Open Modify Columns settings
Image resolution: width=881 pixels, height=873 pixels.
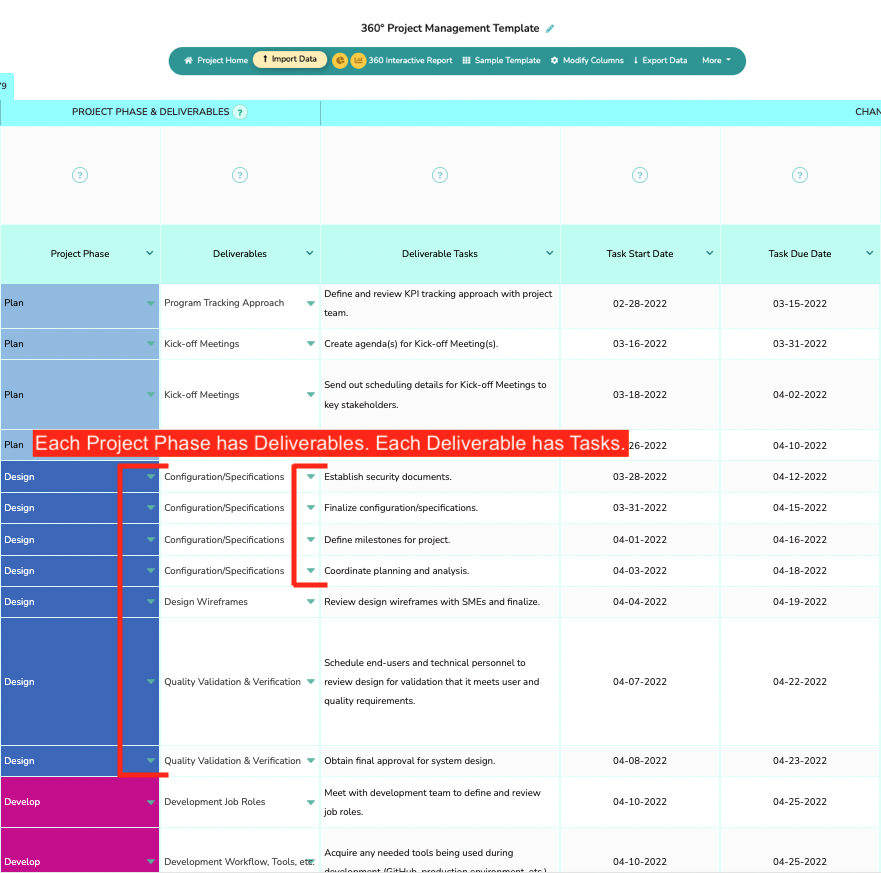(587, 60)
